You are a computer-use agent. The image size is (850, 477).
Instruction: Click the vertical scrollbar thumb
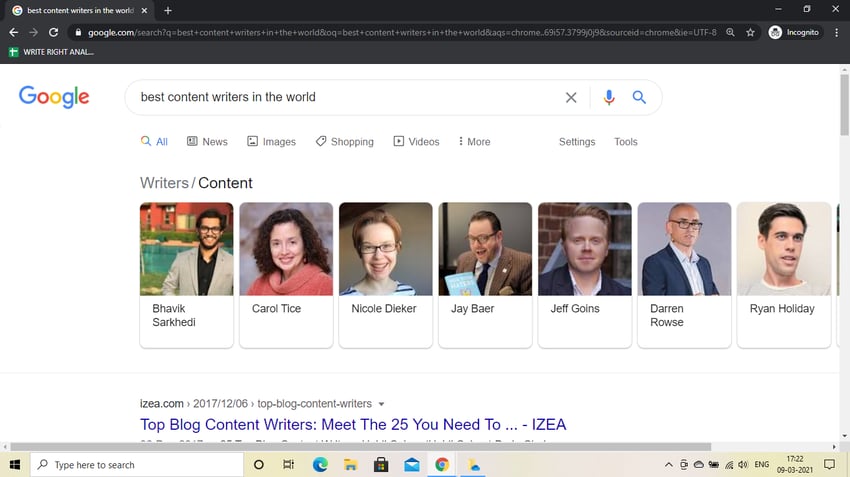coord(845,105)
